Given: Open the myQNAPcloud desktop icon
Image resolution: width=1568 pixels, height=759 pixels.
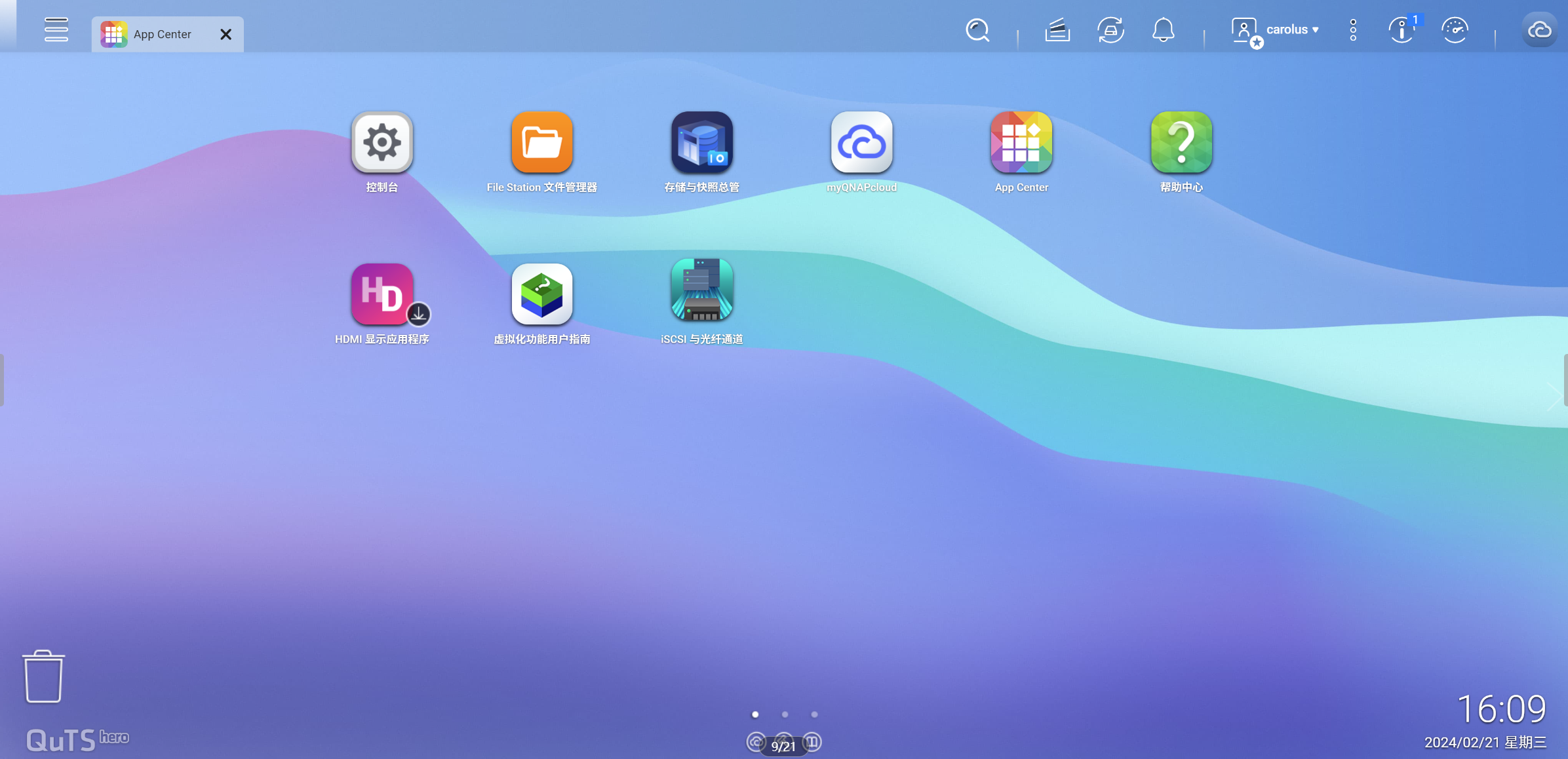Looking at the screenshot, I should 861,142.
